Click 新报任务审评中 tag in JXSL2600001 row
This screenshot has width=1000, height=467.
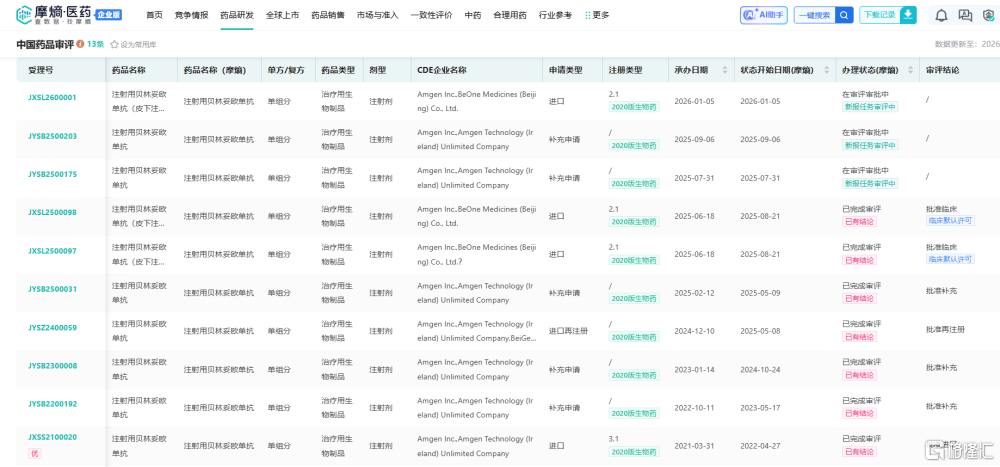[x=870, y=107]
